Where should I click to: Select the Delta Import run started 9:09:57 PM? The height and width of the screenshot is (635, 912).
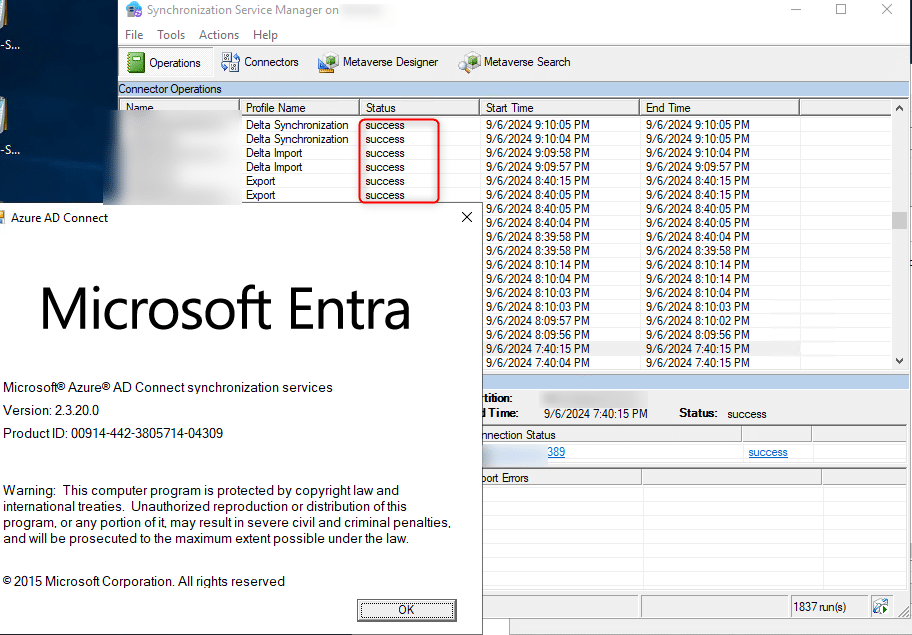click(x=505, y=167)
